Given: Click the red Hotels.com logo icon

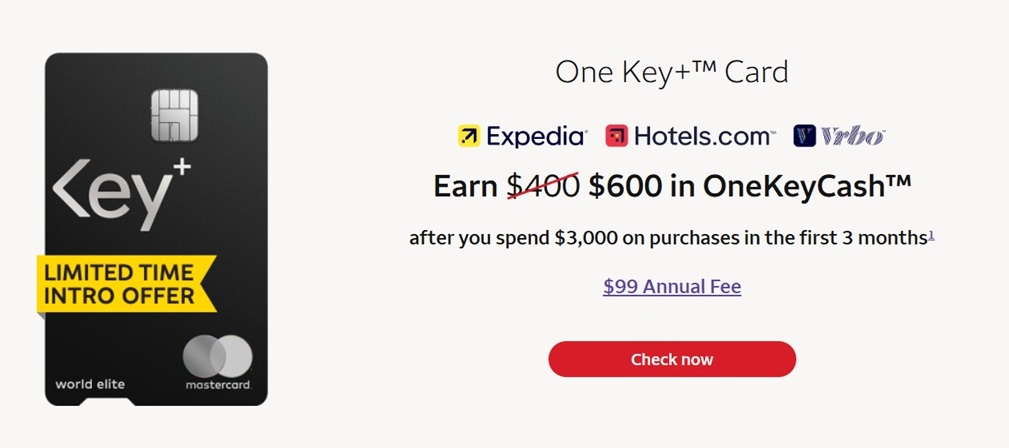Looking at the screenshot, I should point(616,136).
